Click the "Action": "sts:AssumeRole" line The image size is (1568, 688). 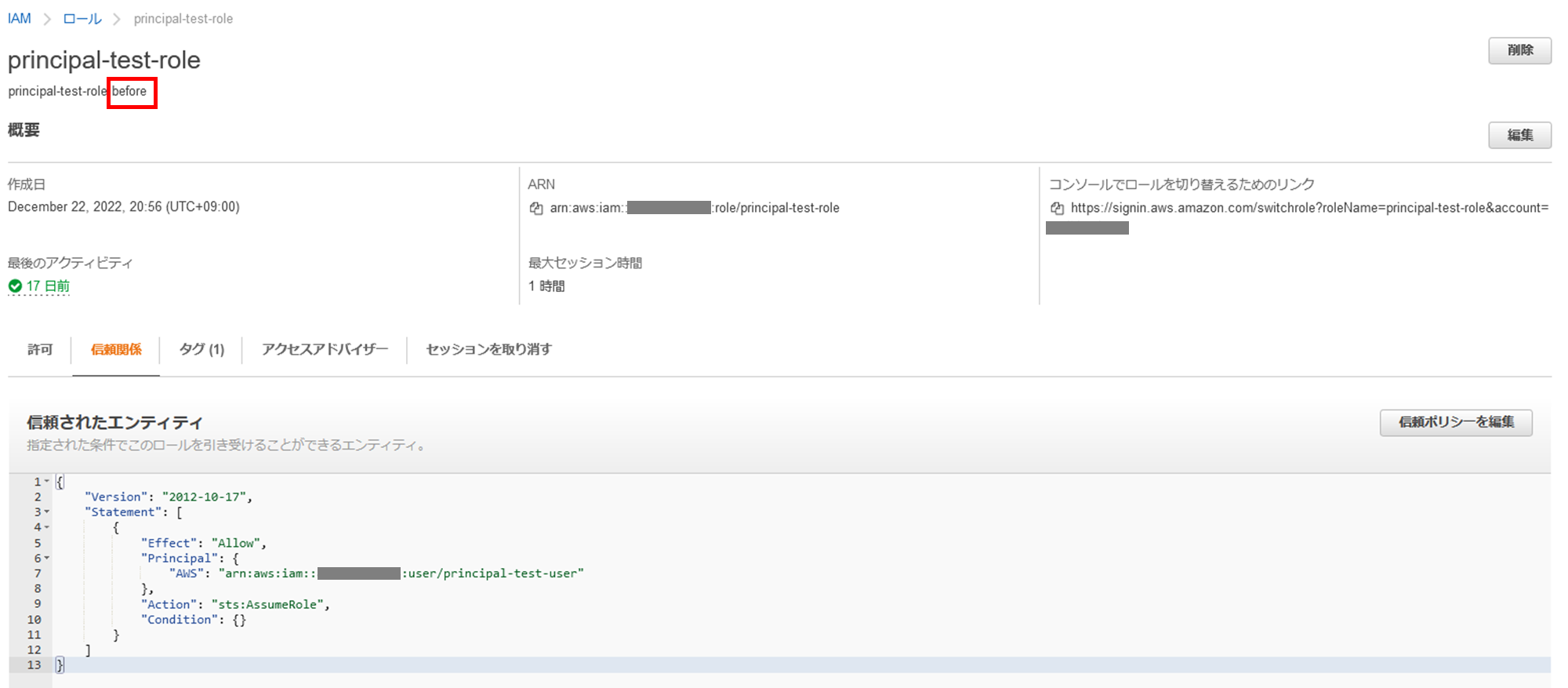click(x=235, y=604)
